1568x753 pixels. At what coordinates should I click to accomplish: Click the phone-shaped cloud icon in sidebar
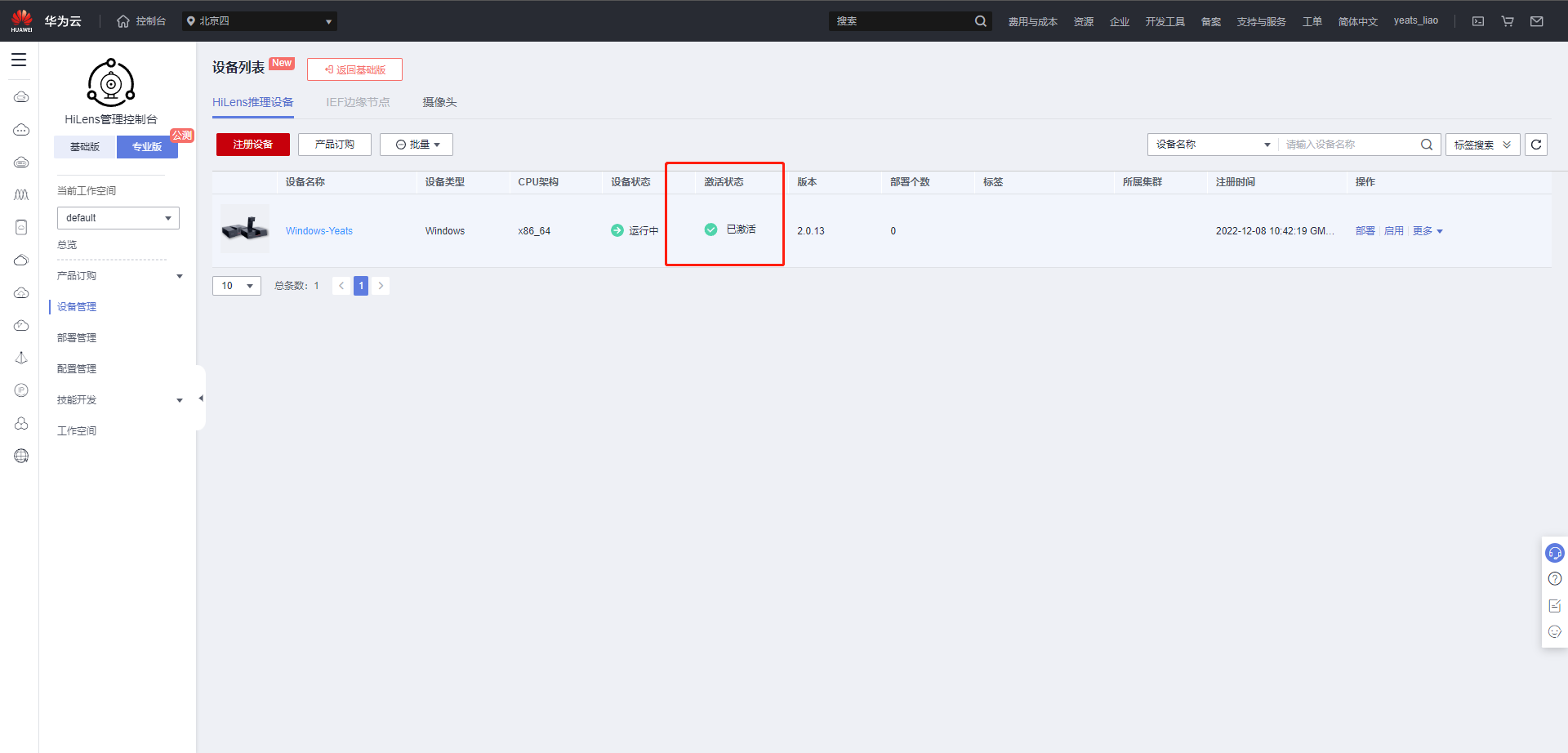coord(21,227)
